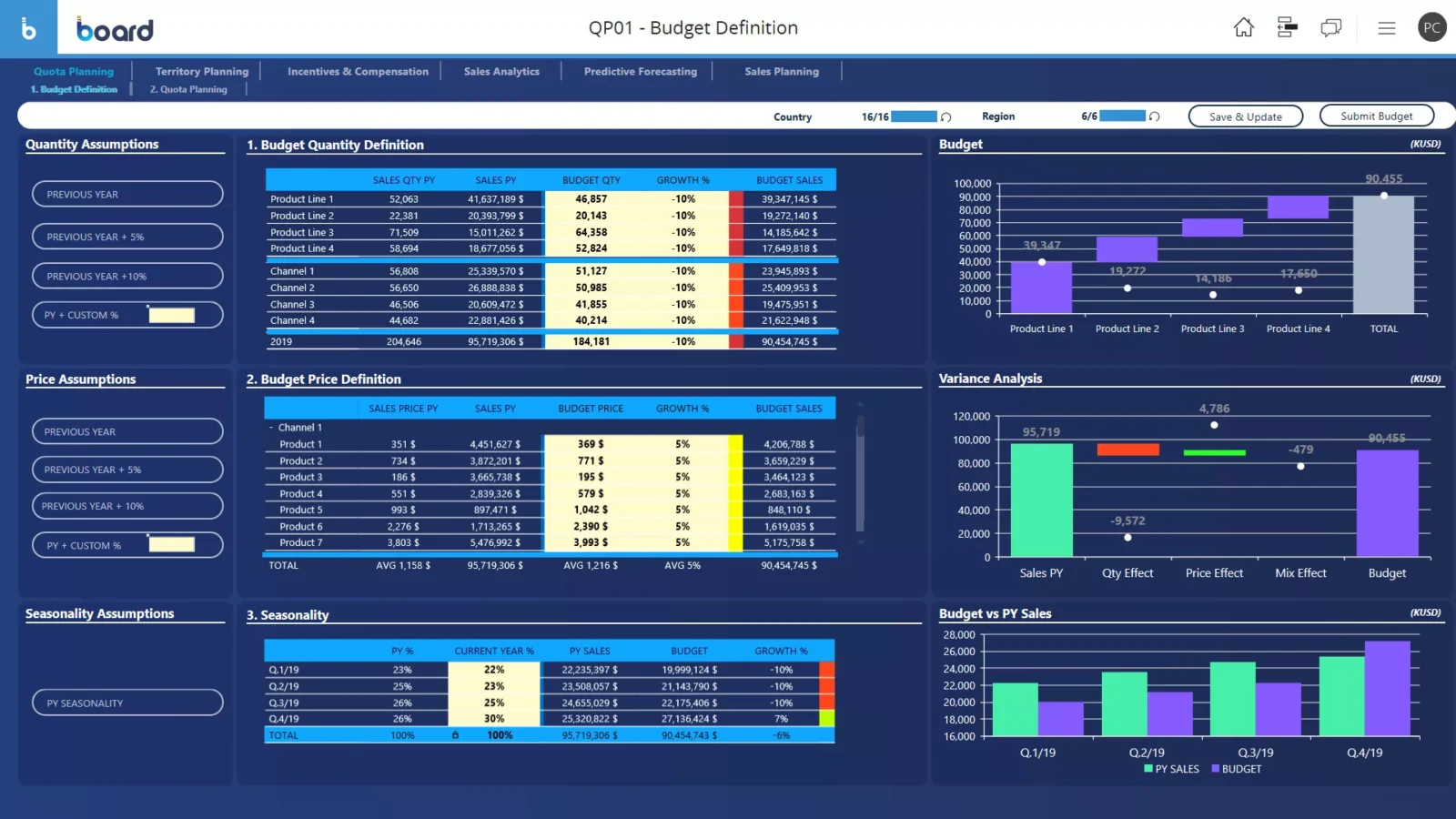The height and width of the screenshot is (819, 1456).
Task: Click the PC user avatar
Action: point(1431,27)
